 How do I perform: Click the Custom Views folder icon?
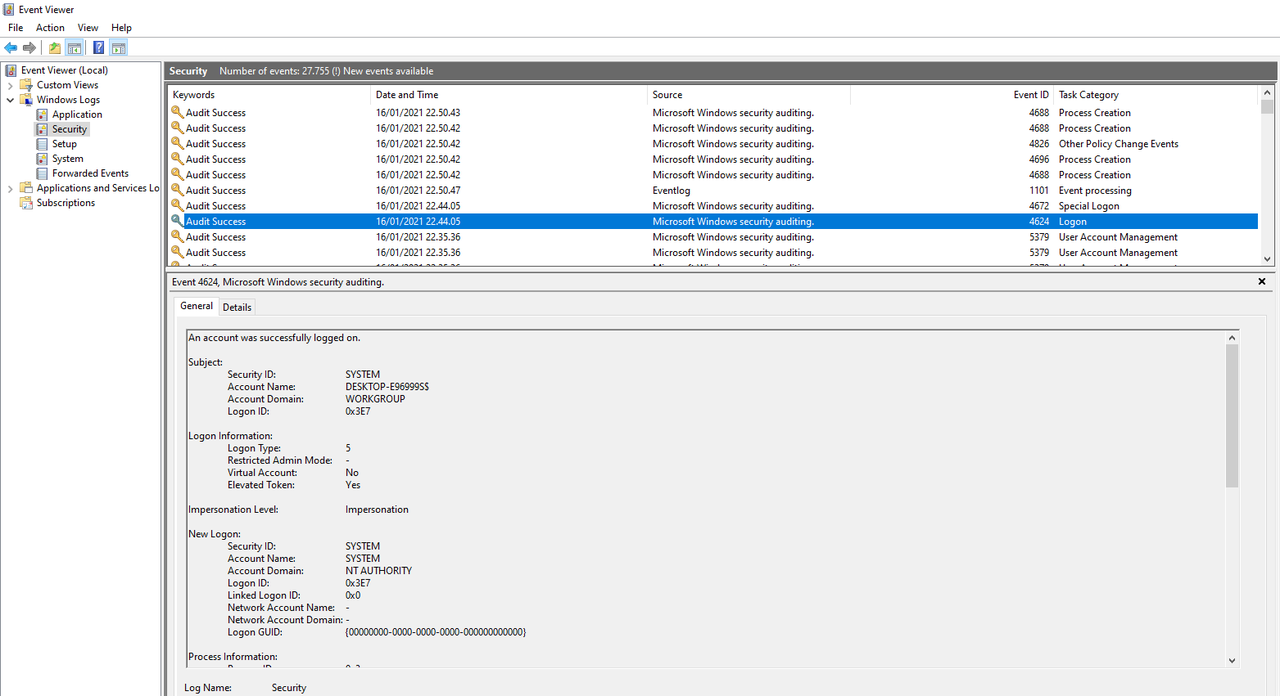(27, 85)
